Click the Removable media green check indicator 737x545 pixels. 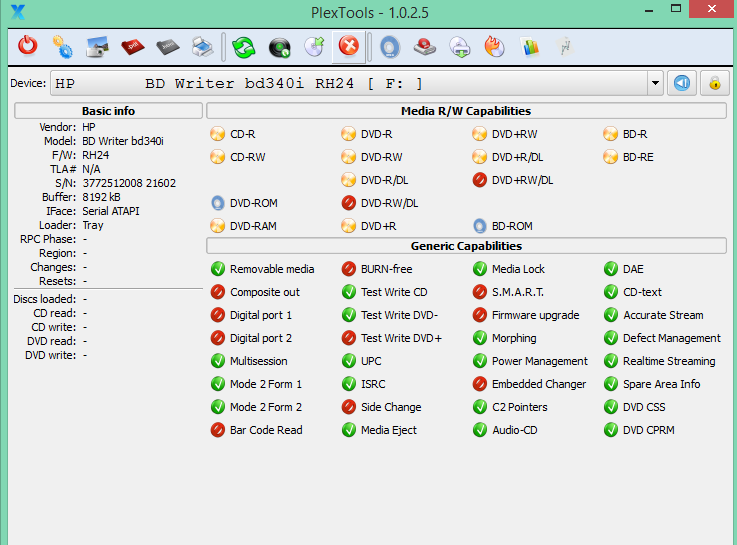218,269
